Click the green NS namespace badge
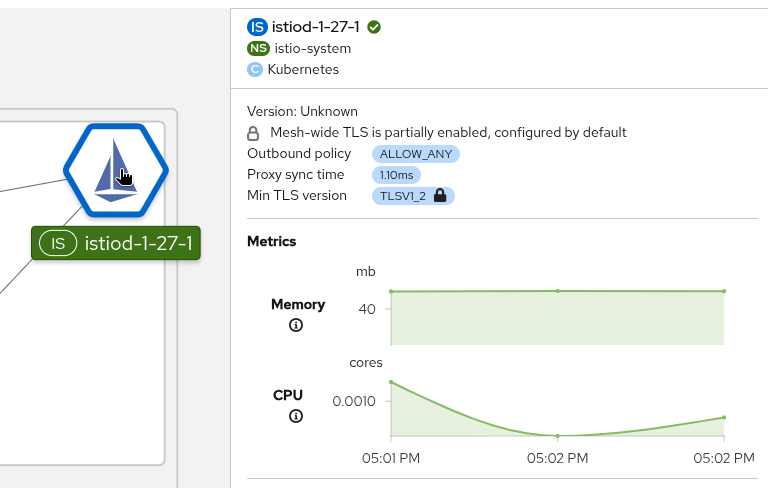 257,48
